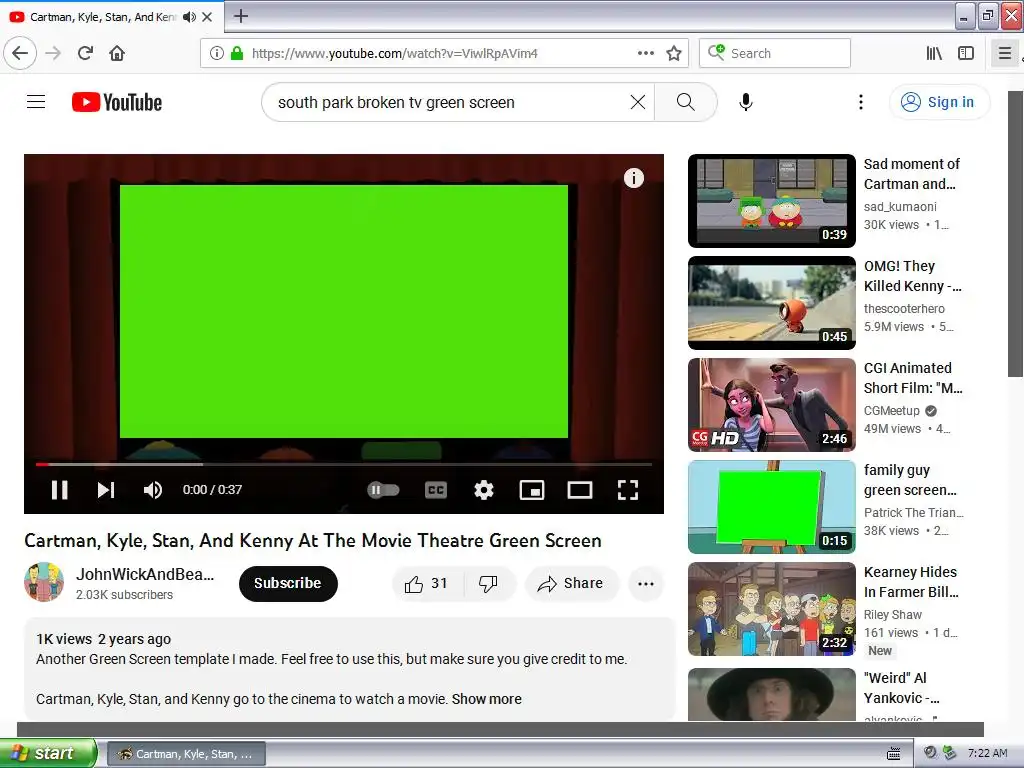
Task: Open the JohnWickAndBea... channel avatar
Action: click(x=44, y=582)
